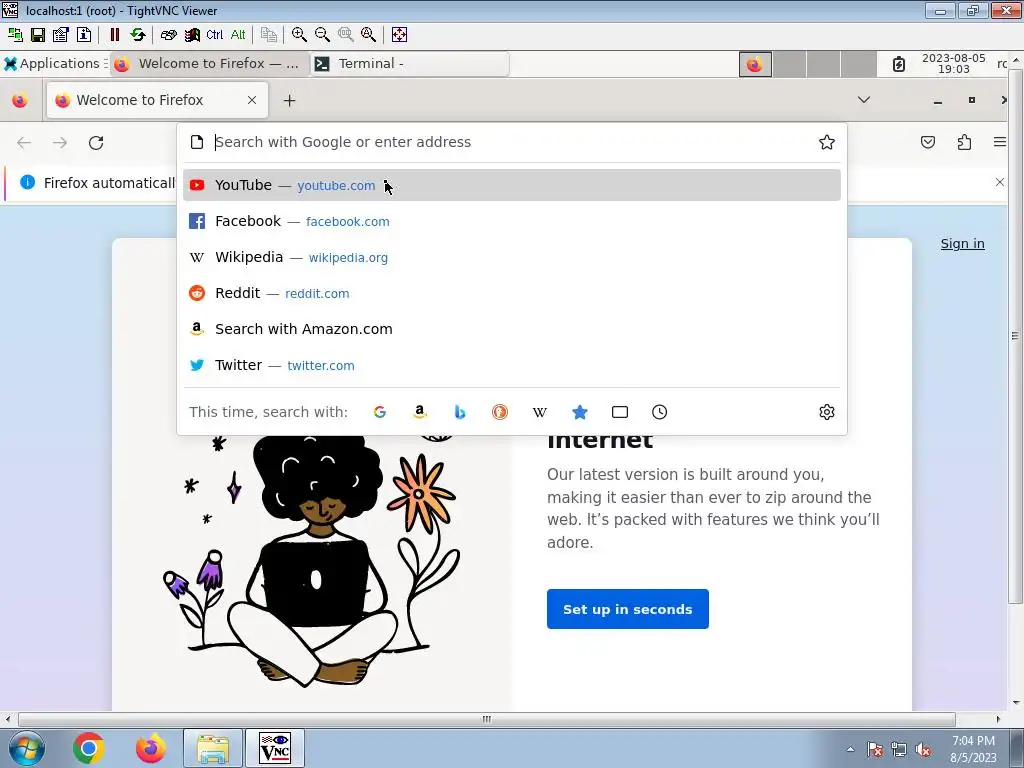
Task: Select the YouTube suggestion
Action: click(x=512, y=185)
